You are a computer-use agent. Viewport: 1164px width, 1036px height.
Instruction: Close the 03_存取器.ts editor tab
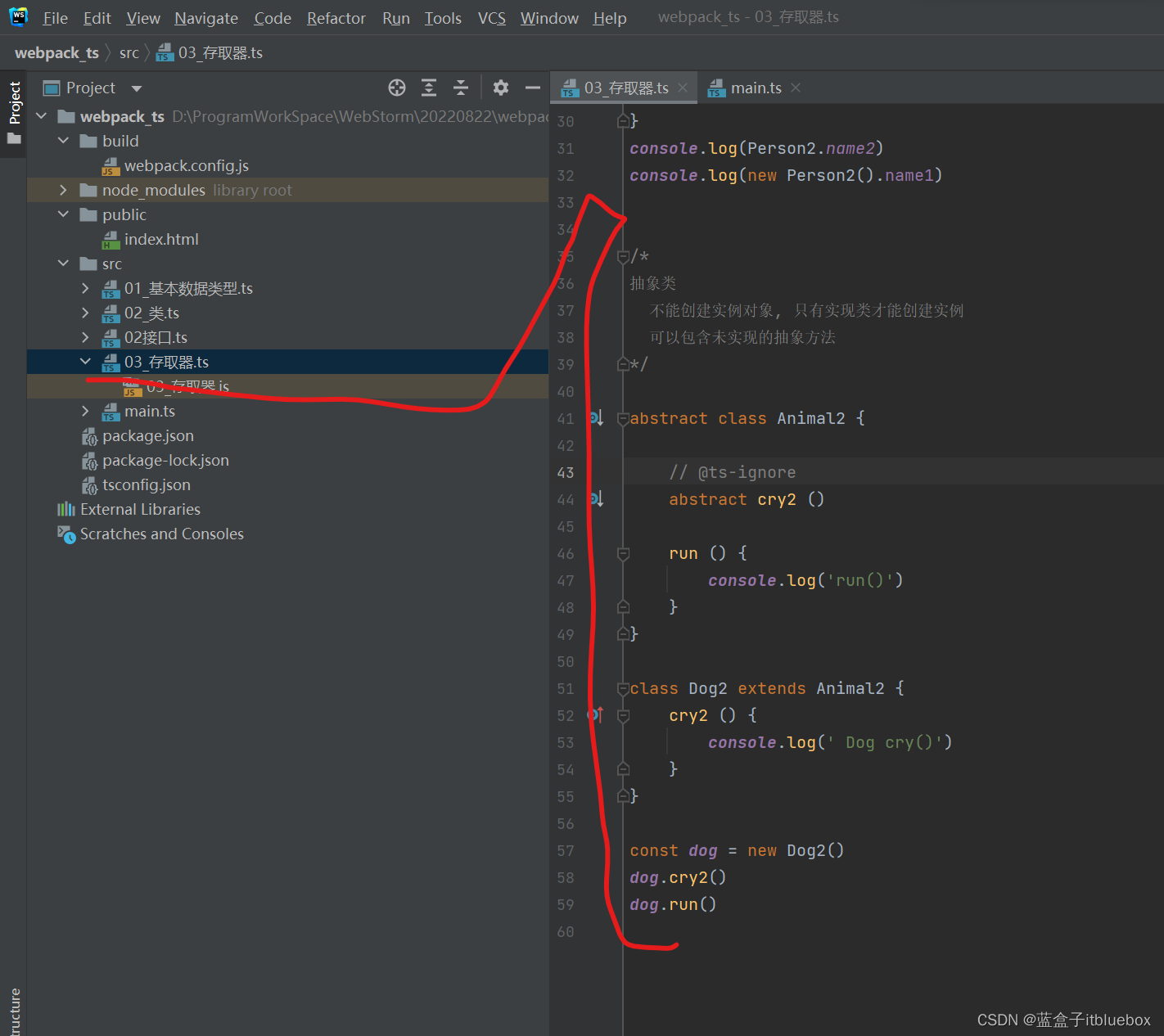683,88
